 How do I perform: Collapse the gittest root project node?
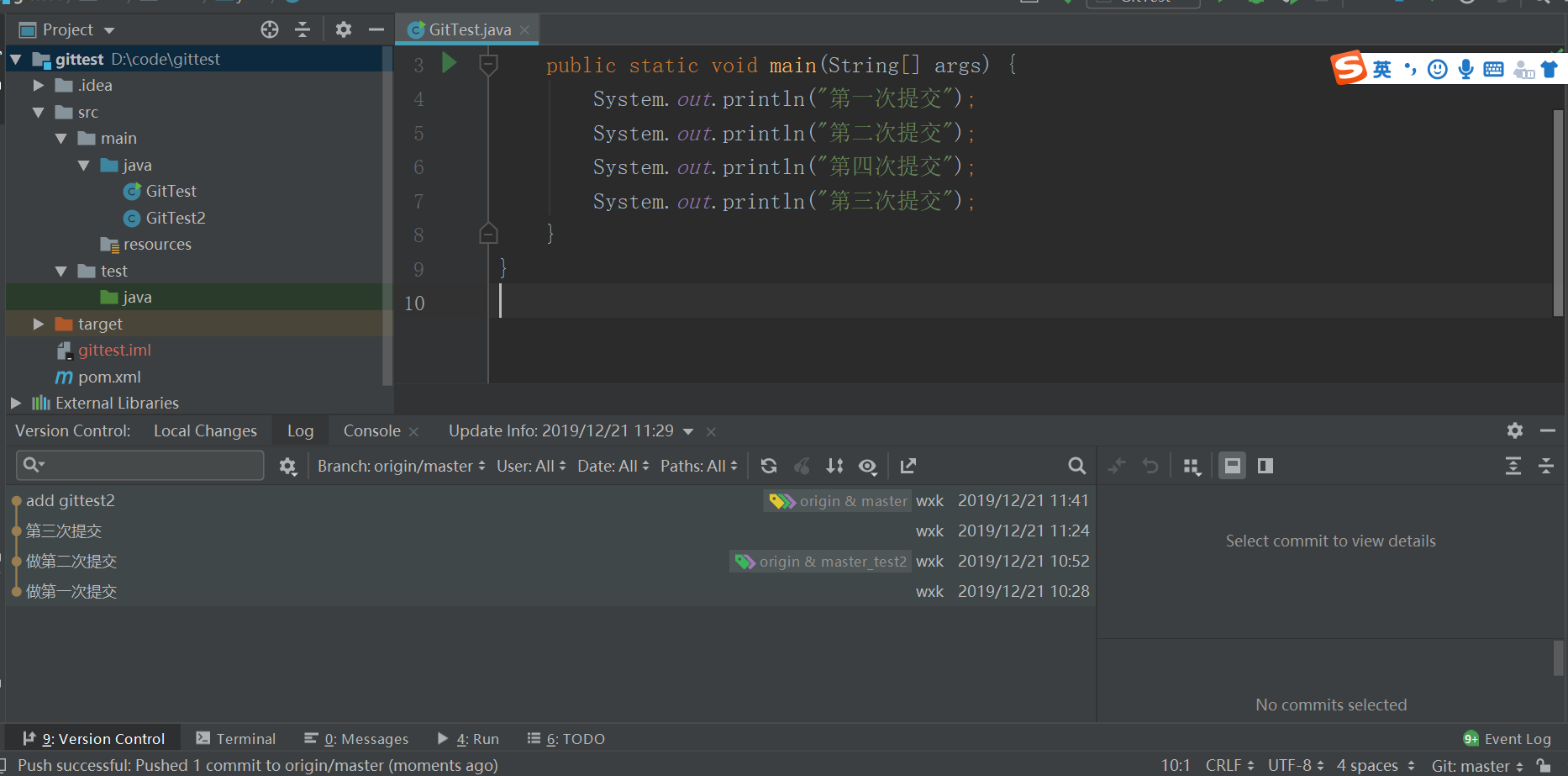coord(15,59)
